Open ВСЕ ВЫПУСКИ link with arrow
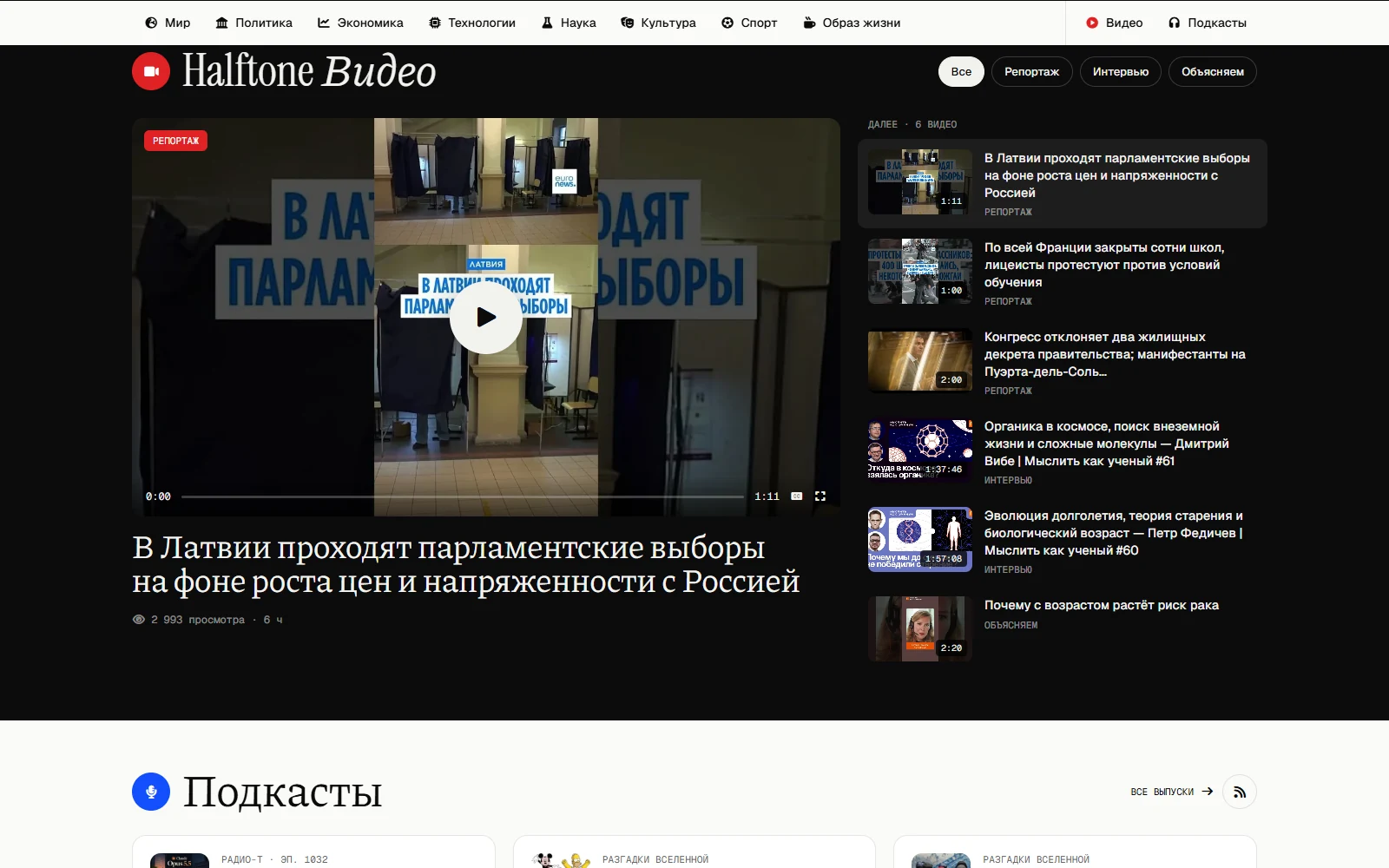This screenshot has width=1389, height=868. tap(1172, 792)
